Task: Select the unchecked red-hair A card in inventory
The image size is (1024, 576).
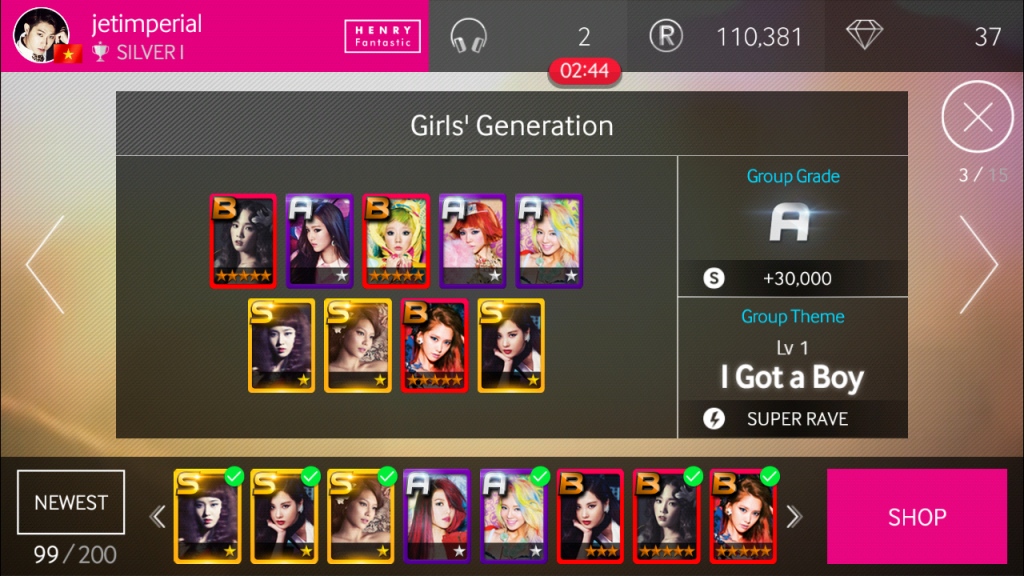Action: coord(437,516)
